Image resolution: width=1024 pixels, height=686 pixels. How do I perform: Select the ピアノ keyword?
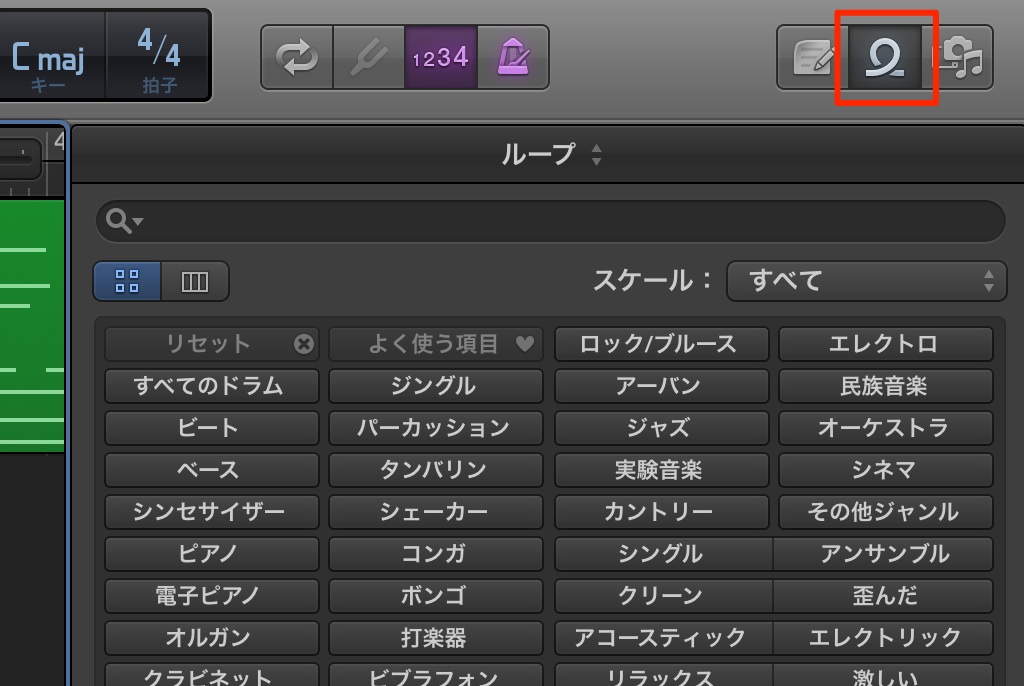pyautogui.click(x=212, y=553)
